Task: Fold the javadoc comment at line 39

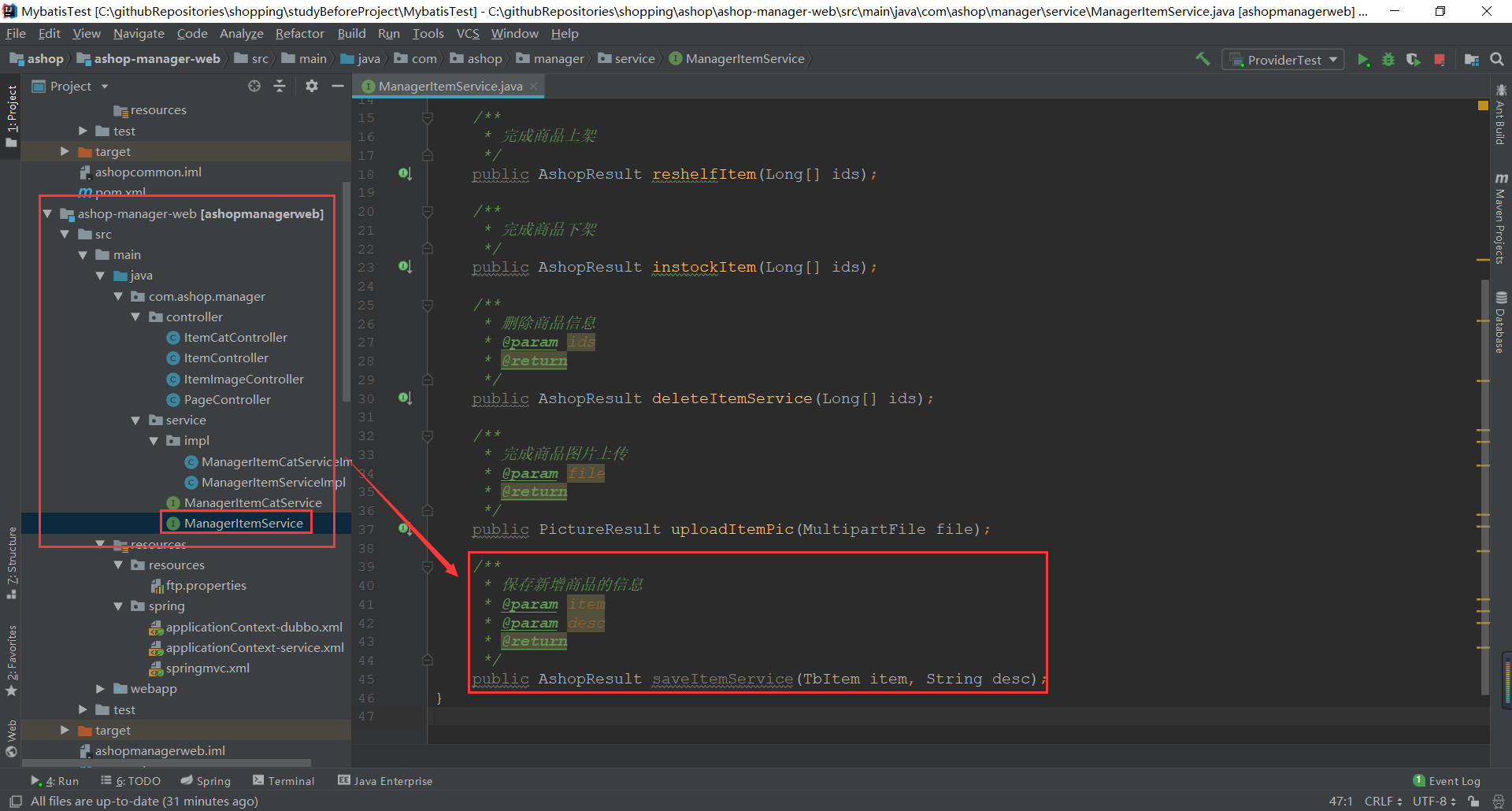Action: click(x=427, y=566)
